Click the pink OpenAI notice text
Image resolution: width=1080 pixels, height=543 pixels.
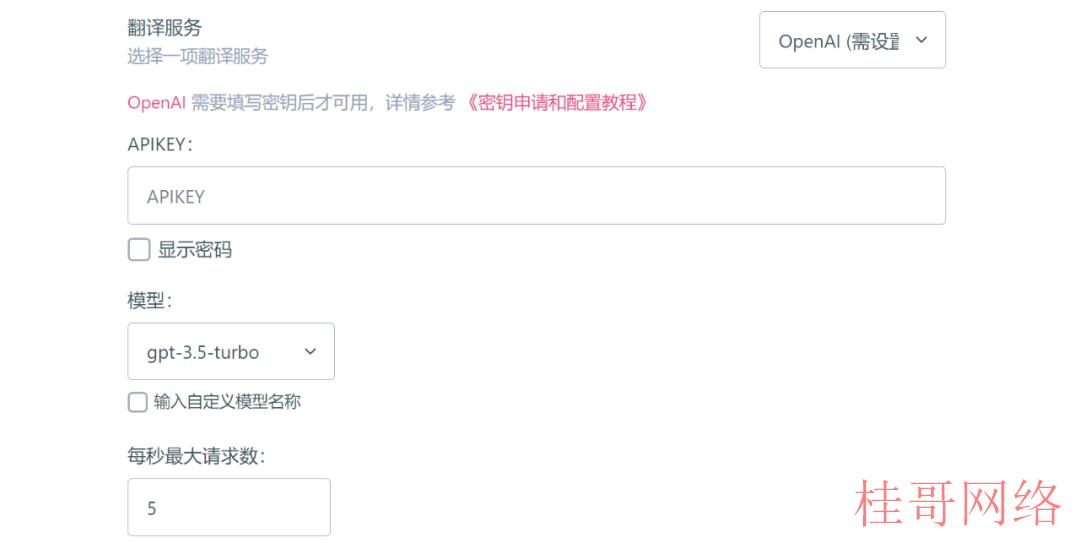156,103
